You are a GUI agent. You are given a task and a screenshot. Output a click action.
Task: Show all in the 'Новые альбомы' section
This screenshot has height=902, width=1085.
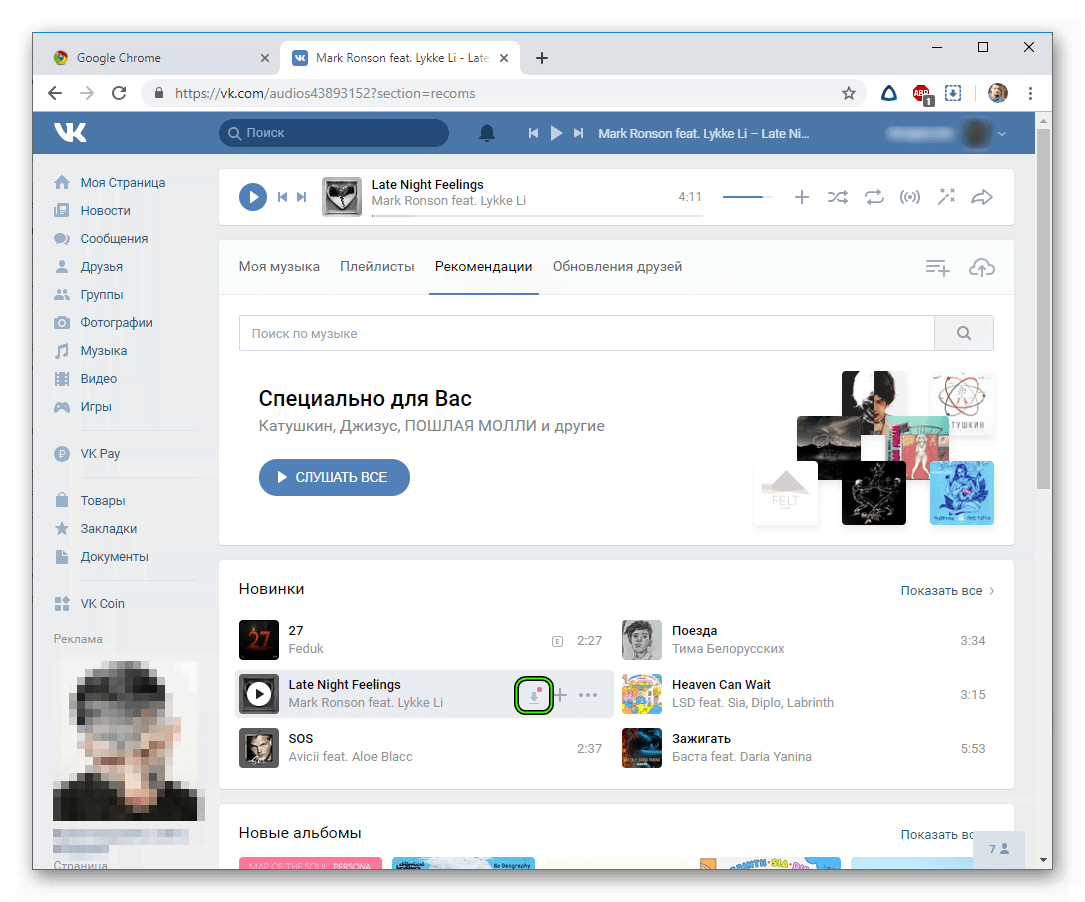point(936,835)
